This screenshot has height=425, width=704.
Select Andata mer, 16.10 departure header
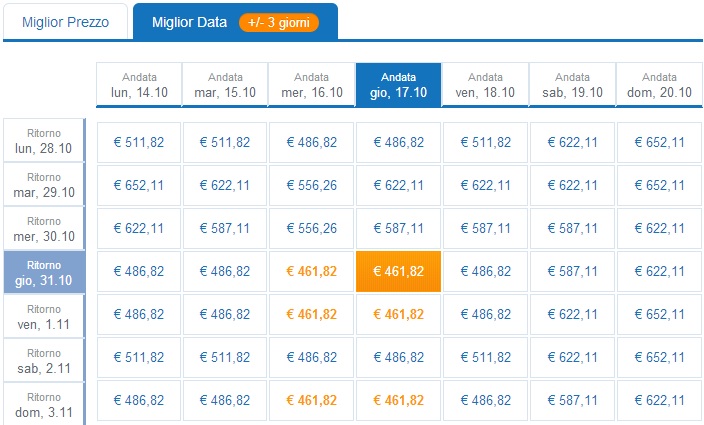[312, 85]
